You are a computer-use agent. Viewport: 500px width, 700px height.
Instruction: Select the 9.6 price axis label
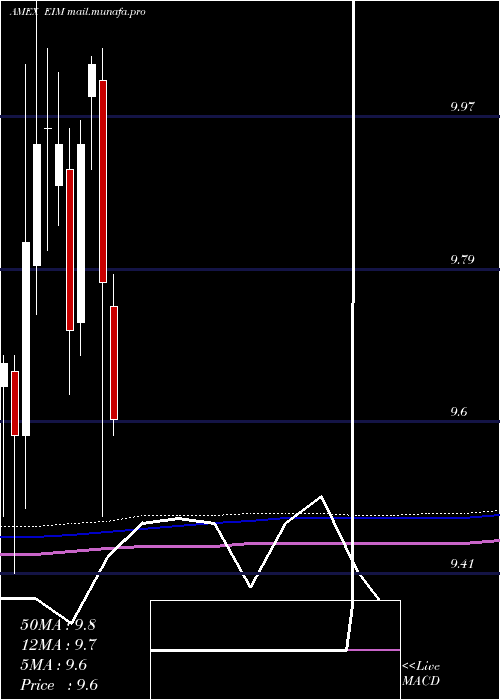459,411
